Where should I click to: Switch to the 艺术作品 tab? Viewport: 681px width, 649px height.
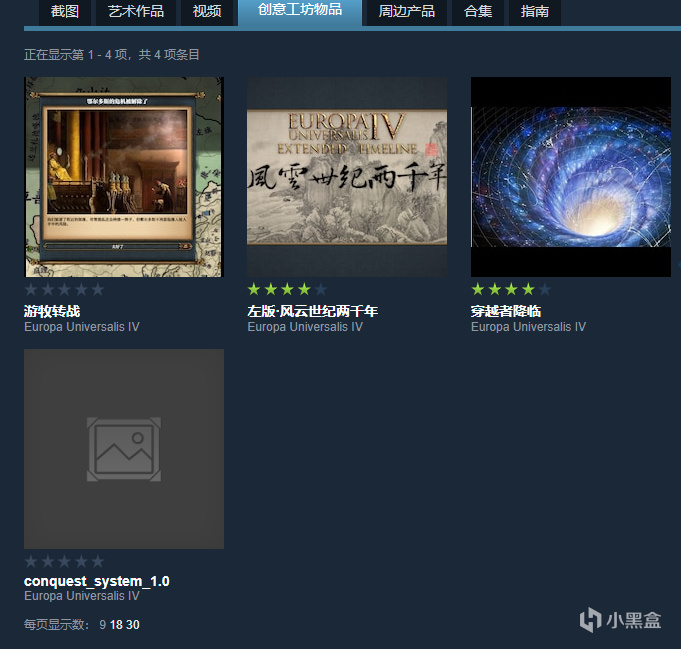[136, 12]
